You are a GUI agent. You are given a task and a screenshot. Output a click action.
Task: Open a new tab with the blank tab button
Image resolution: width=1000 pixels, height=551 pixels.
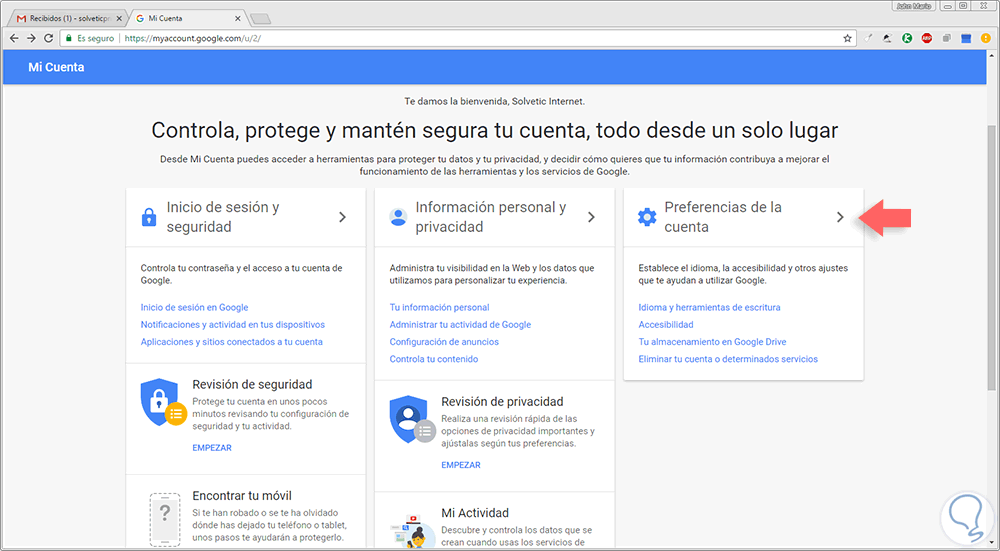pos(260,18)
